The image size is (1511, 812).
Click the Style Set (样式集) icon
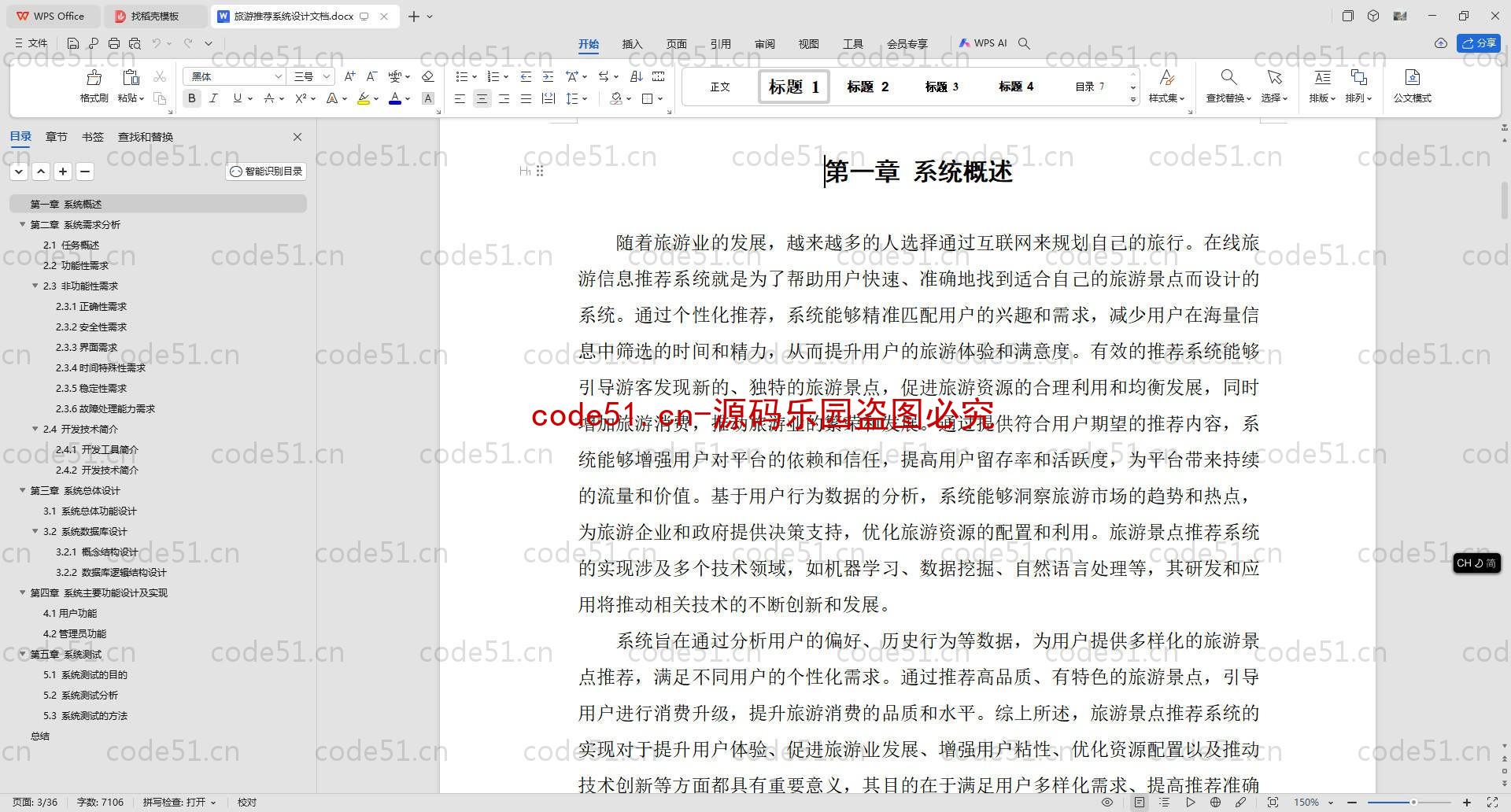pyautogui.click(x=1166, y=77)
